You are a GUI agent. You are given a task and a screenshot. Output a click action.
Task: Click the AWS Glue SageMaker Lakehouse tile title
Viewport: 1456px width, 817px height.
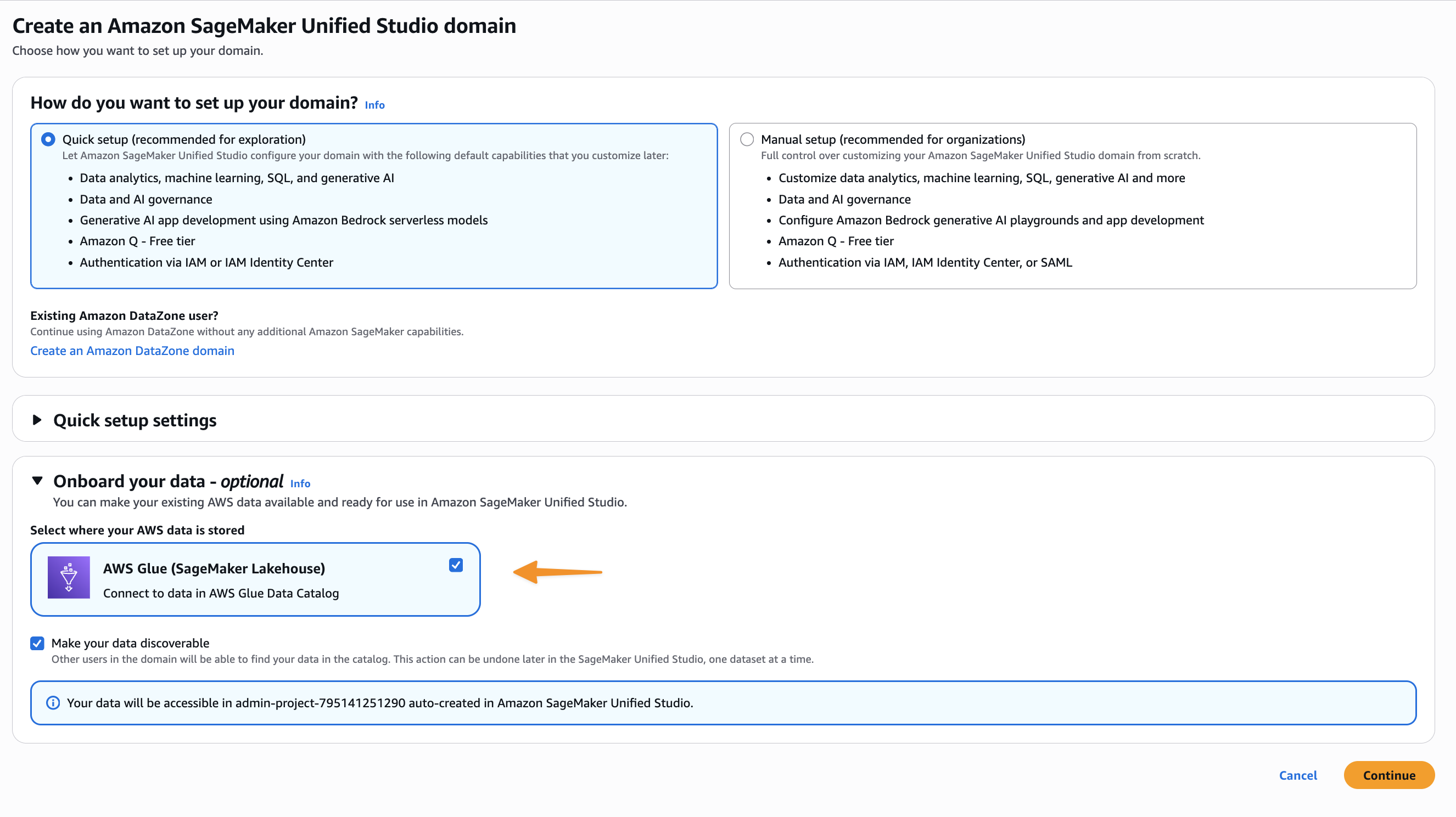click(214, 568)
